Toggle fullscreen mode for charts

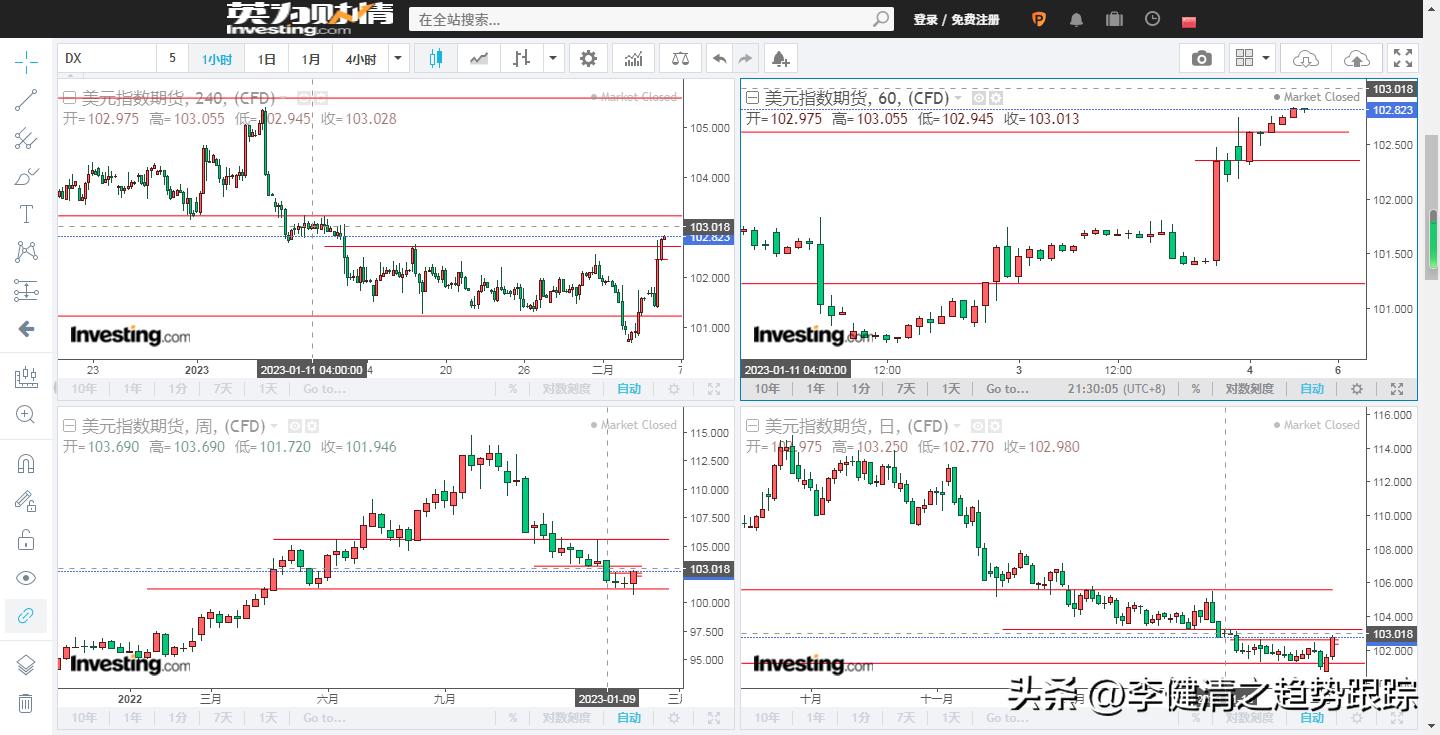1403,59
